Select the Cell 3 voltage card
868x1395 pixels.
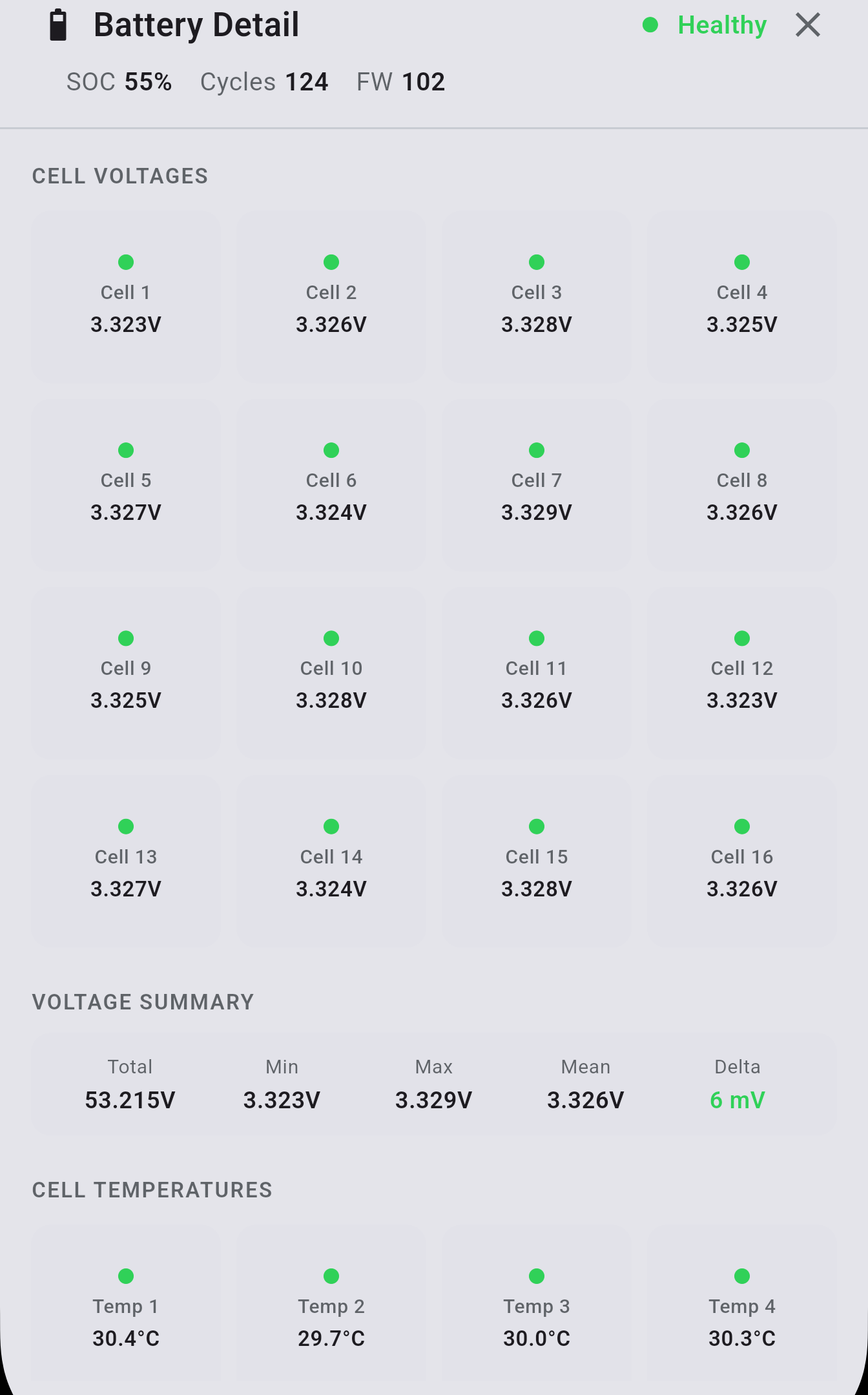coord(537,298)
